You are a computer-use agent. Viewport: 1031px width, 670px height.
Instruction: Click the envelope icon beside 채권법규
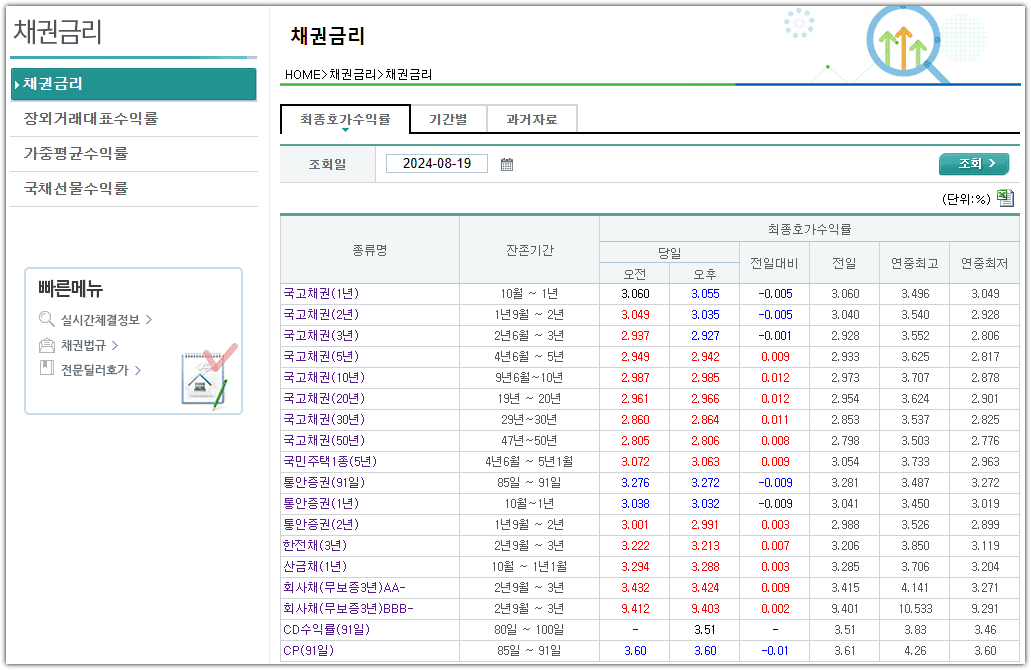[47, 345]
